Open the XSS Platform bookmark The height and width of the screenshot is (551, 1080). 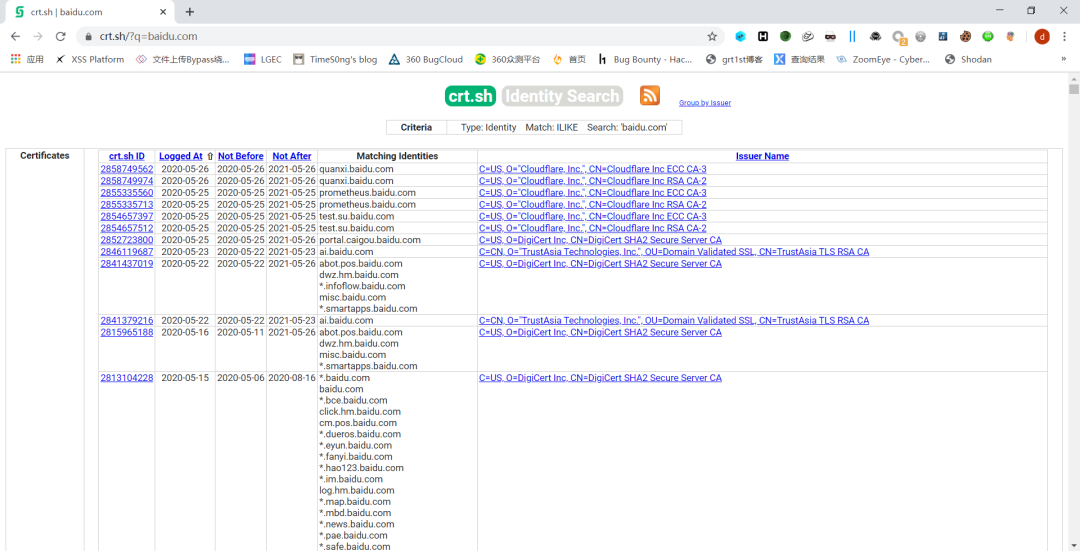(90, 59)
